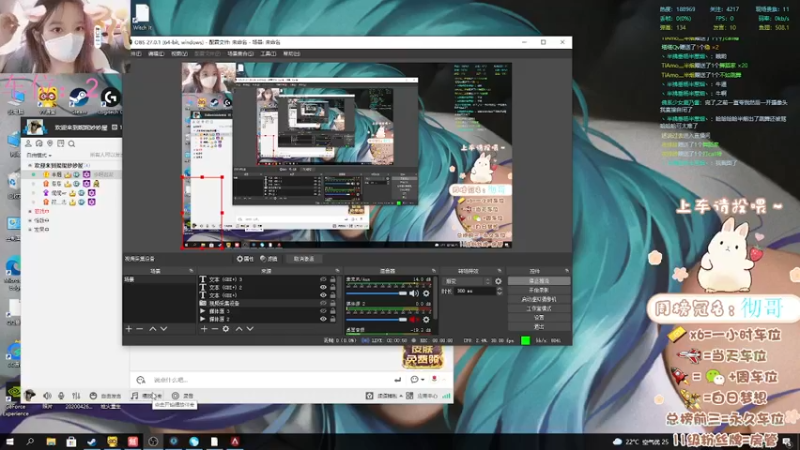Adjust transition duration stepper arrows
The height and width of the screenshot is (450, 800).
click(x=499, y=291)
